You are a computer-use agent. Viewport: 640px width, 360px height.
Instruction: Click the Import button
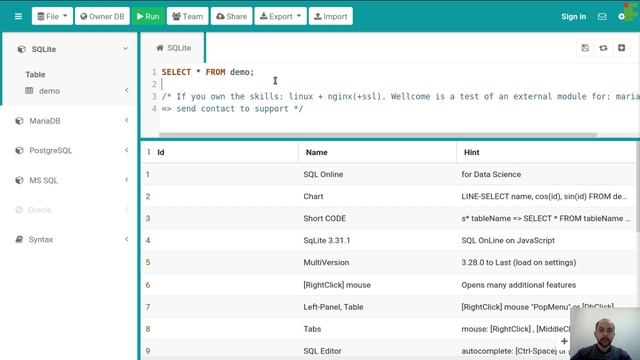331,16
